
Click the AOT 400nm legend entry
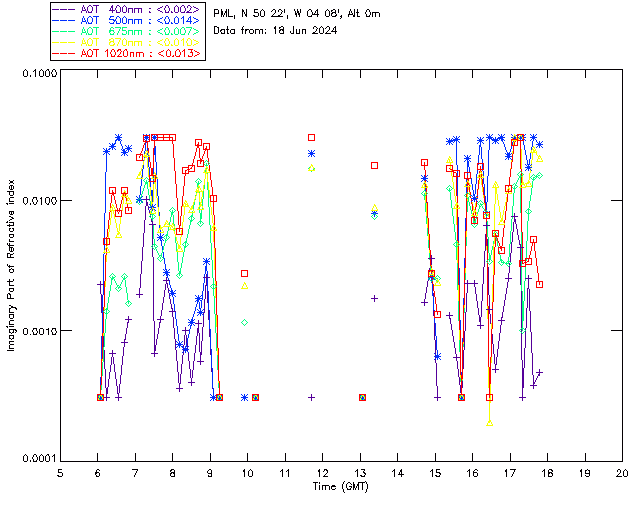(x=128, y=9)
